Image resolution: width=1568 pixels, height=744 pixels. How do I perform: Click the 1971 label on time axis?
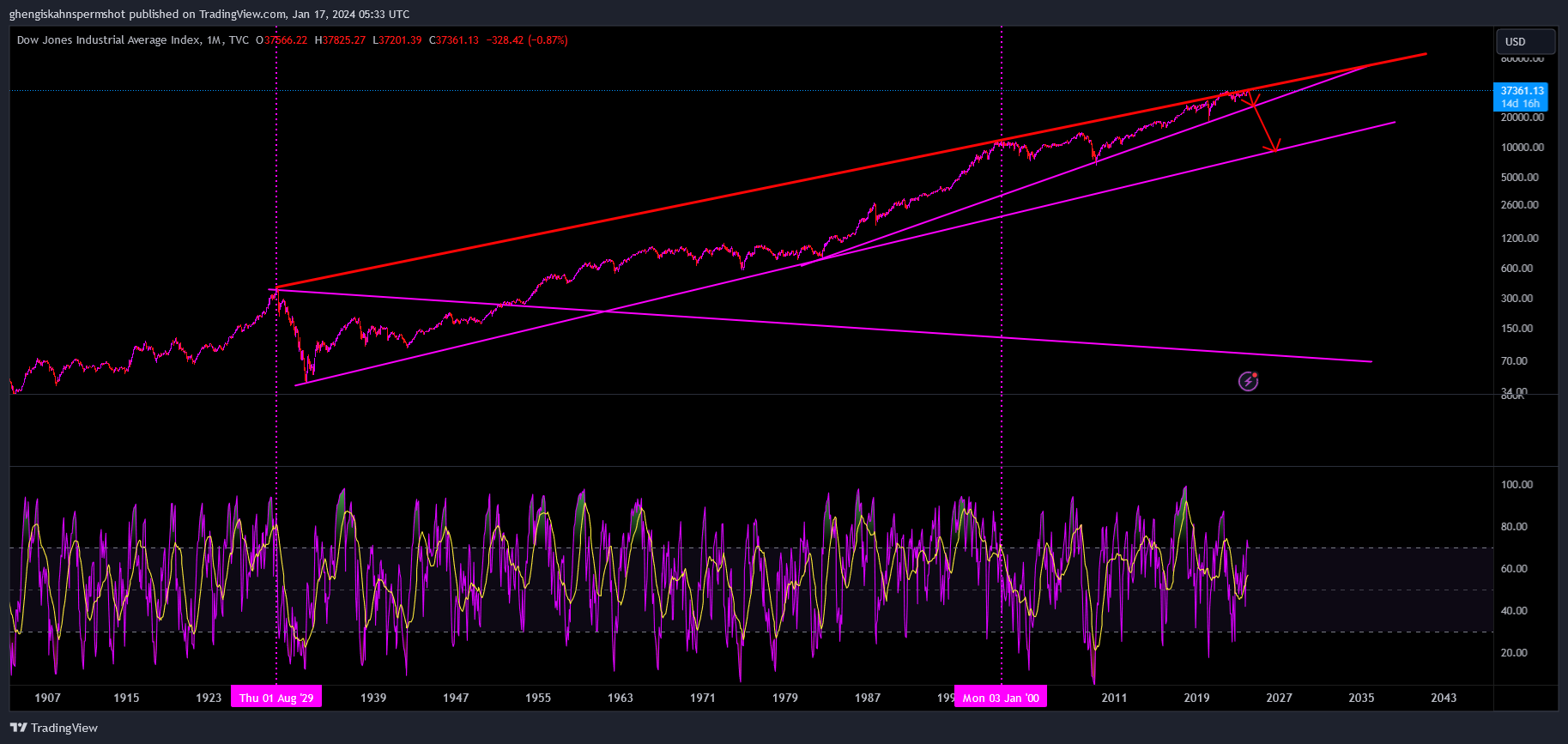click(703, 698)
